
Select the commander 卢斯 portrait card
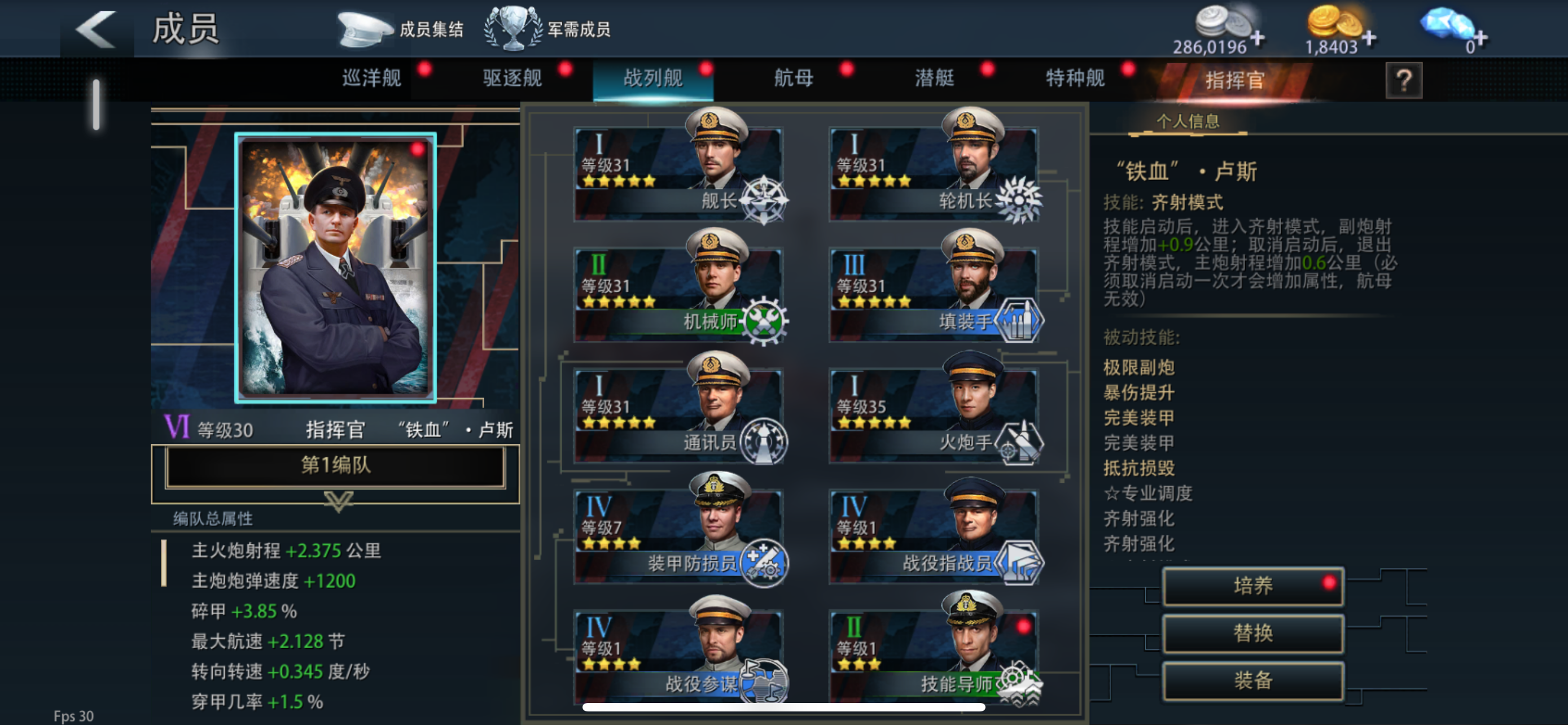coord(335,267)
